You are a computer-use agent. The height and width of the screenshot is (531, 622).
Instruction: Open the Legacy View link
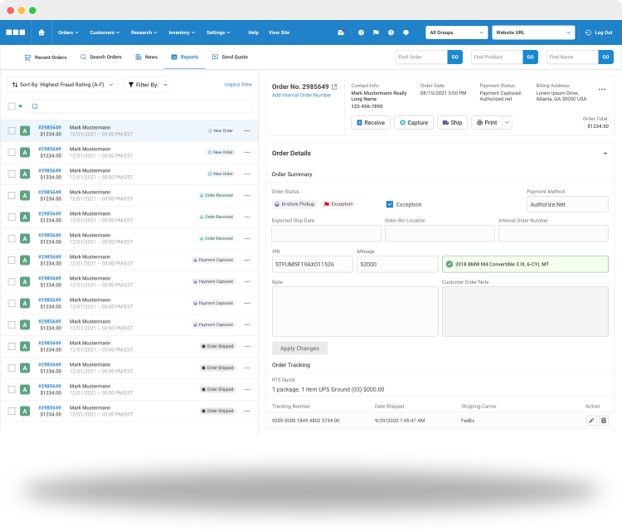(238, 84)
